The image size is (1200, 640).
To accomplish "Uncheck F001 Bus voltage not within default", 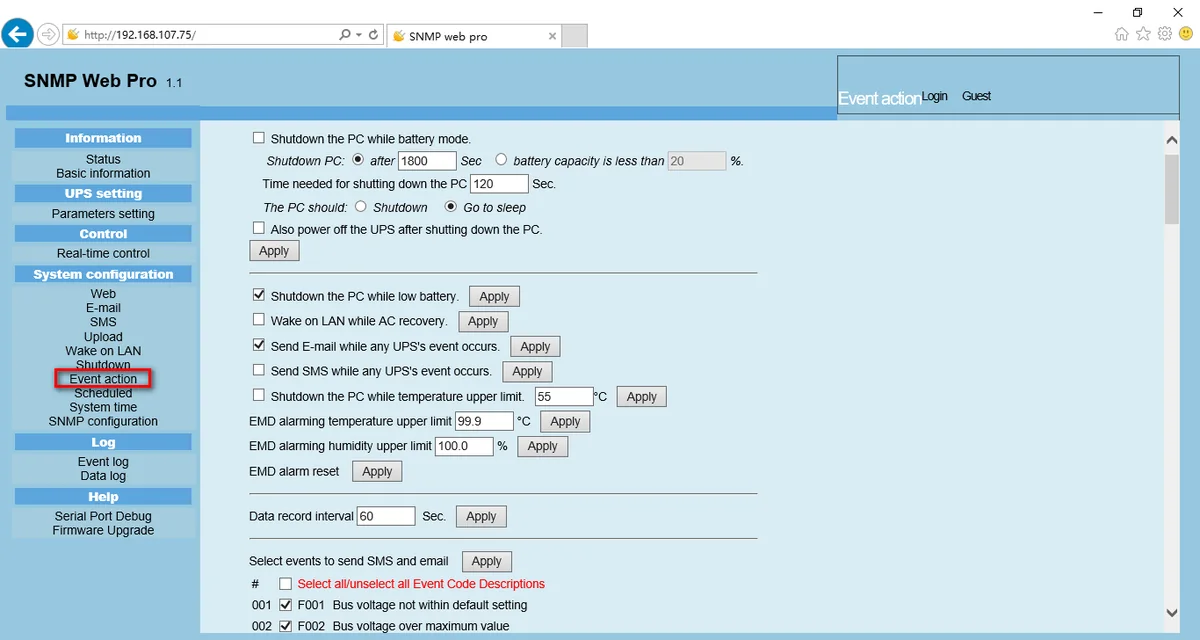I will click(x=286, y=605).
